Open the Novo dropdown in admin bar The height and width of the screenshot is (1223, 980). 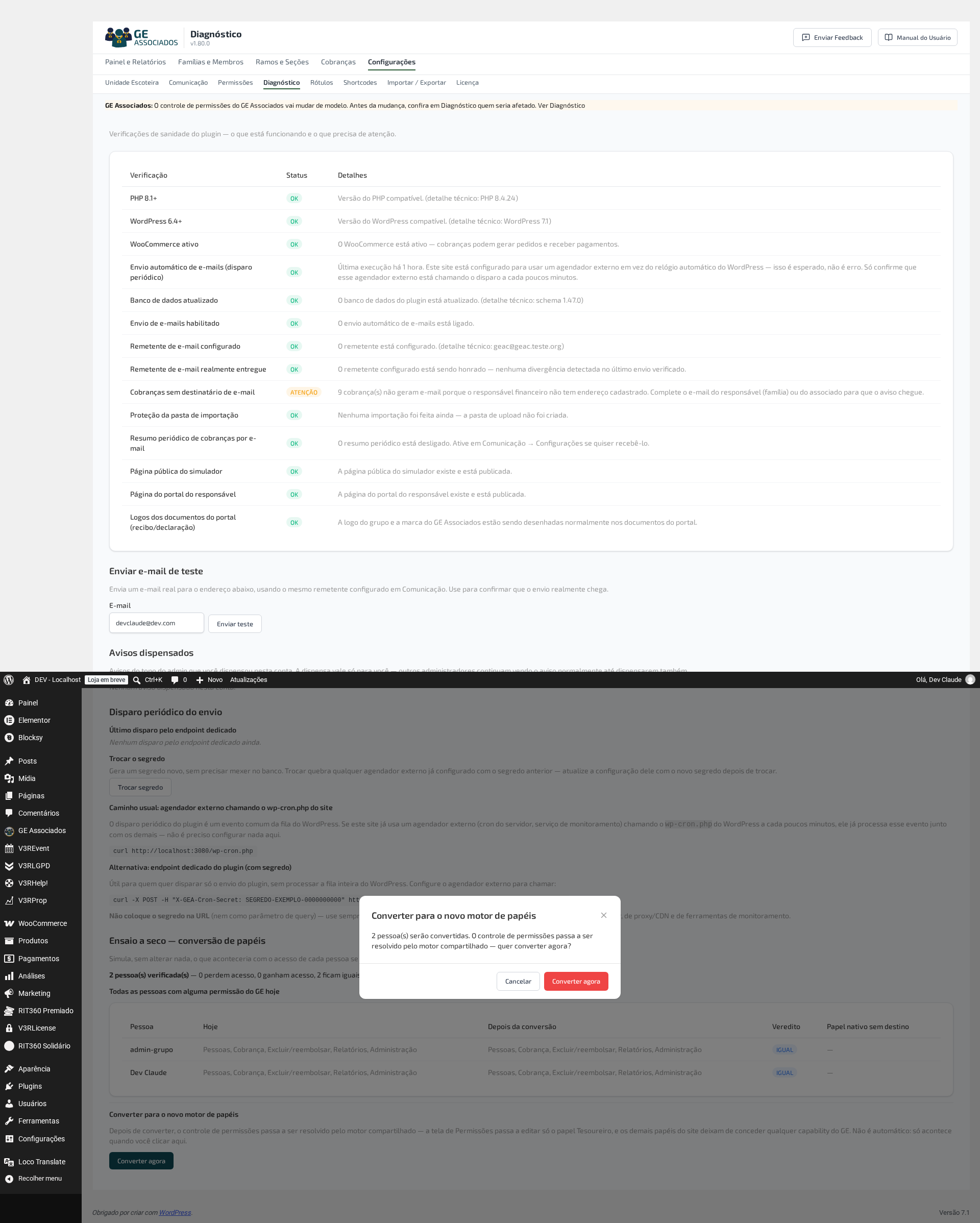[209, 679]
